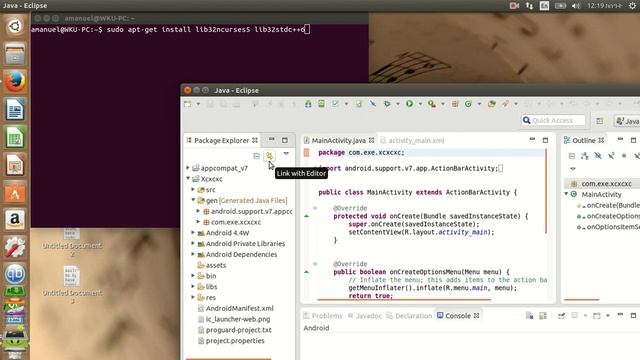The image size is (640, 360).
Task: Click the terminal command line
Action: tap(171, 29)
